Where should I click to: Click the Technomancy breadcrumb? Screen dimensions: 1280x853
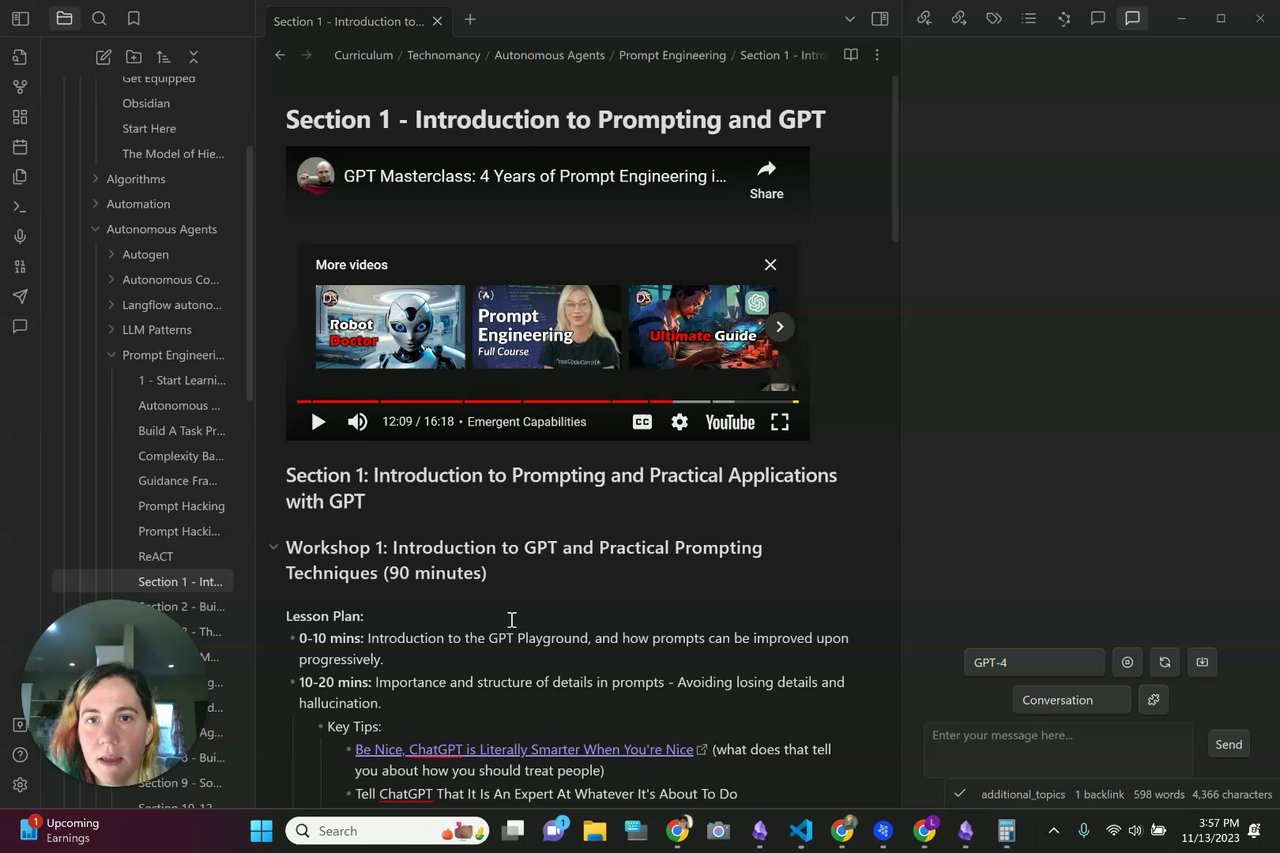(x=444, y=55)
